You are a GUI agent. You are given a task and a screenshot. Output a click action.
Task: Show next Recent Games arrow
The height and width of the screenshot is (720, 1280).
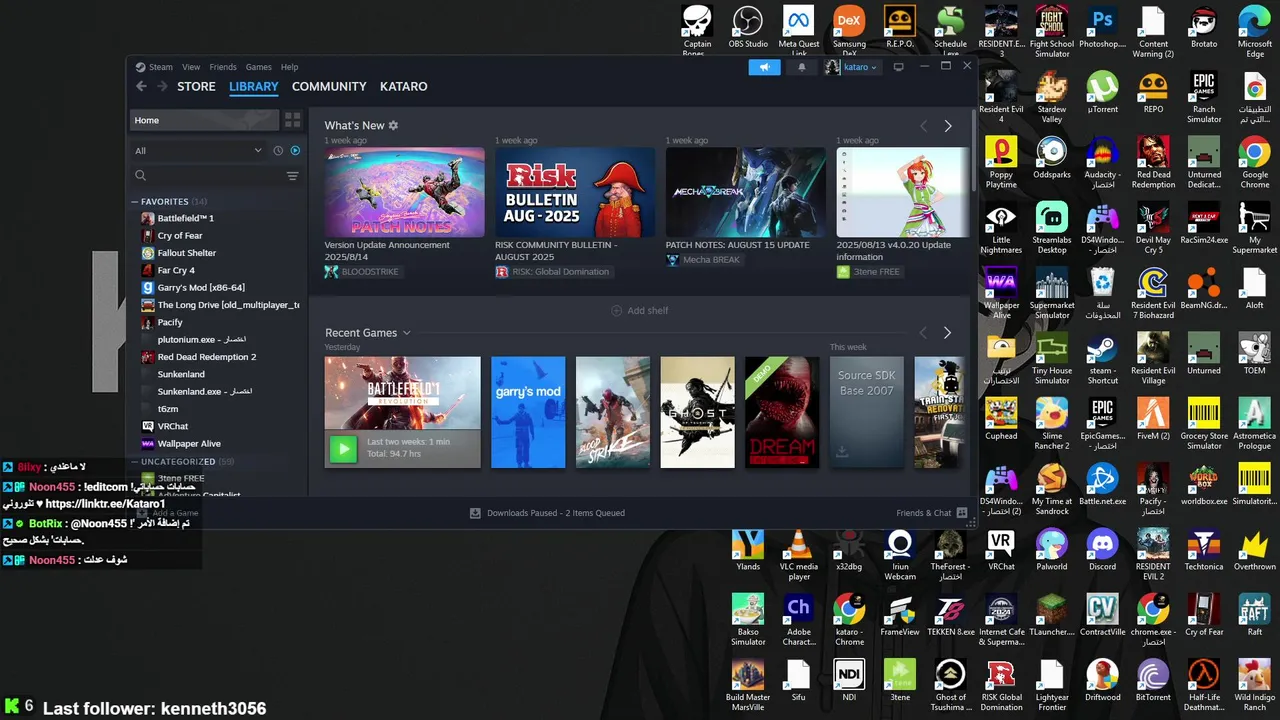pos(947,333)
